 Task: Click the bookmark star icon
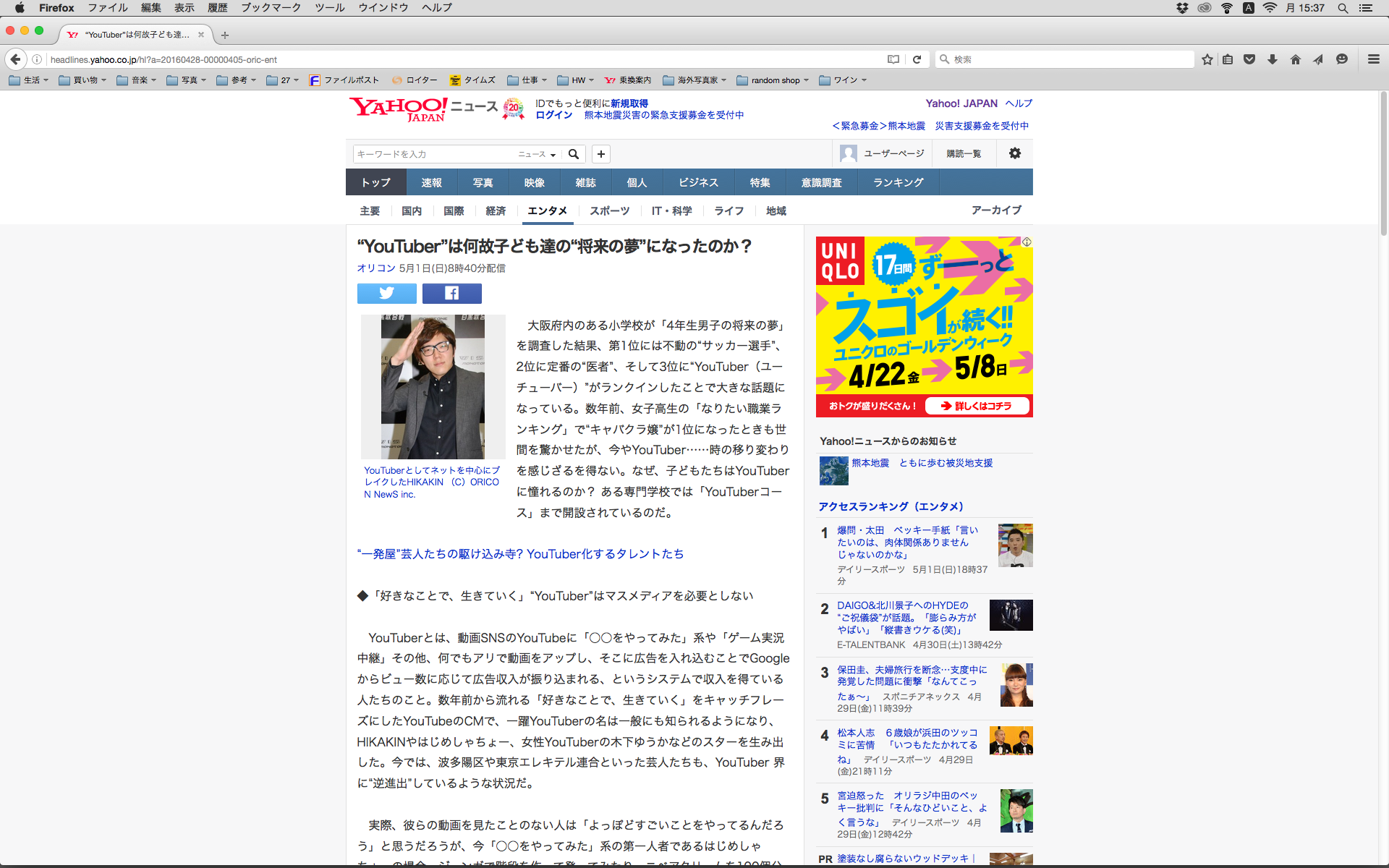click(1207, 59)
